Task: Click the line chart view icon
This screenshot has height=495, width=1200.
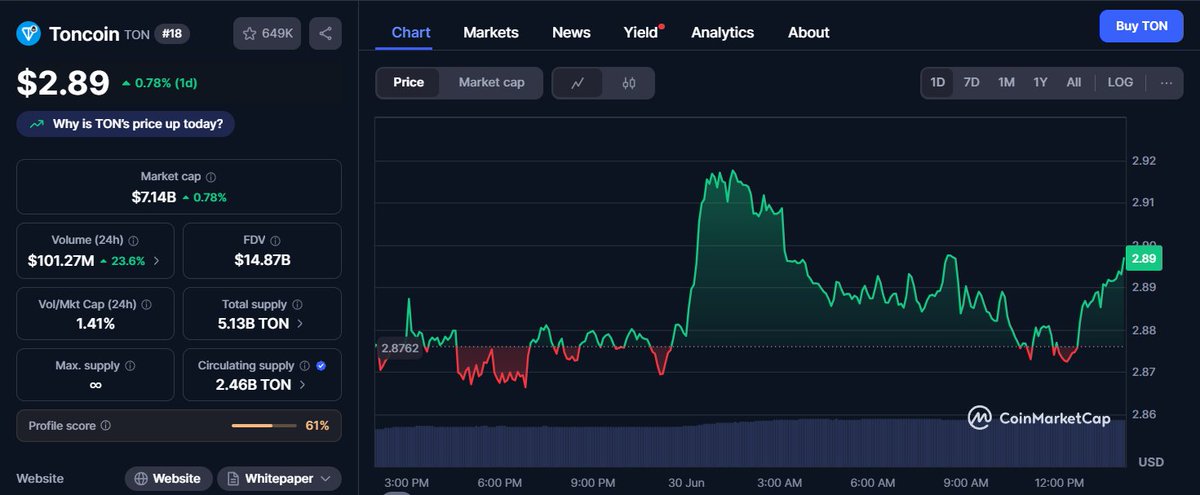Action: click(x=578, y=83)
